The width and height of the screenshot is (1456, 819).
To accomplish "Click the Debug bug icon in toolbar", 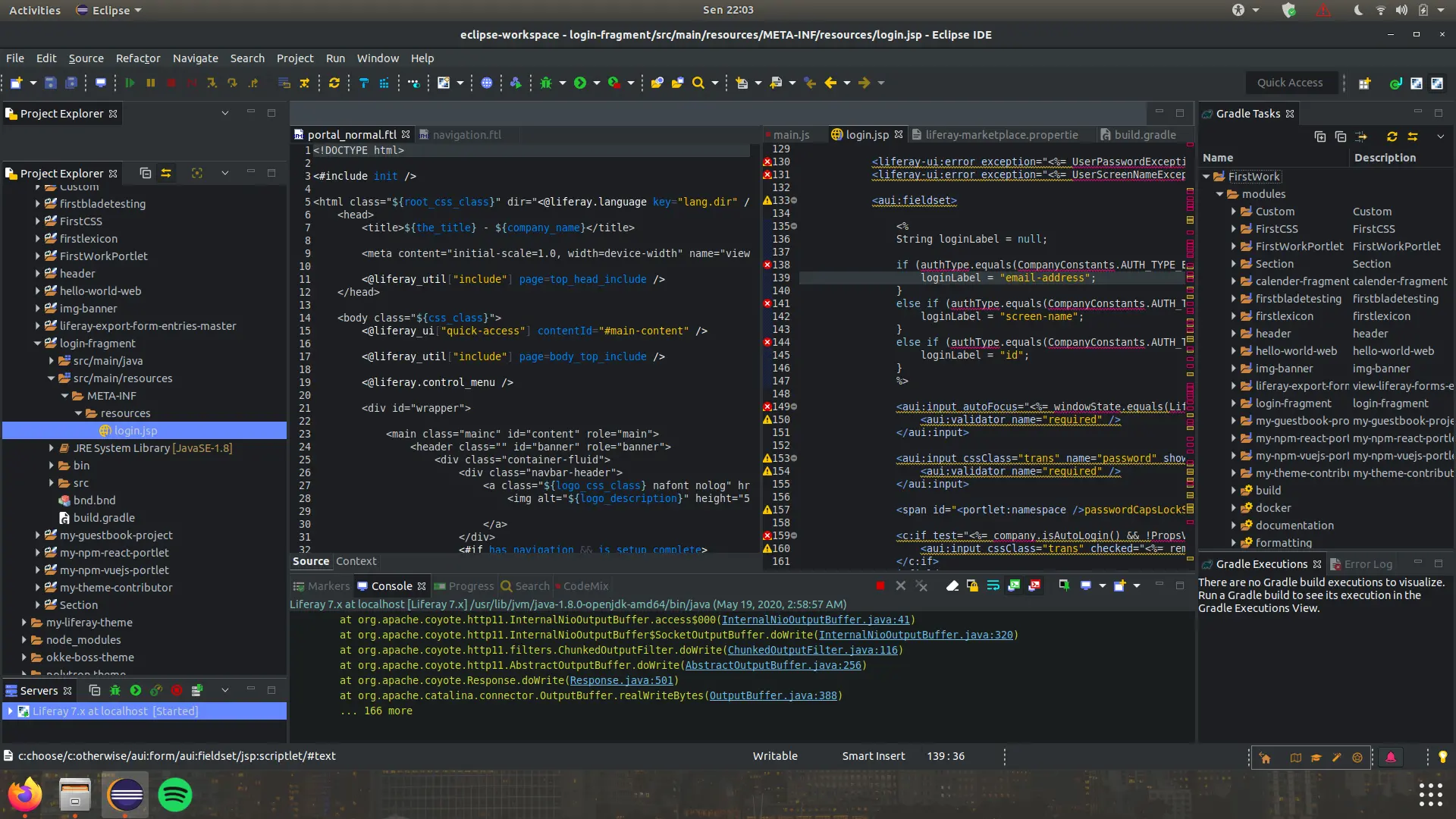I will (545, 83).
